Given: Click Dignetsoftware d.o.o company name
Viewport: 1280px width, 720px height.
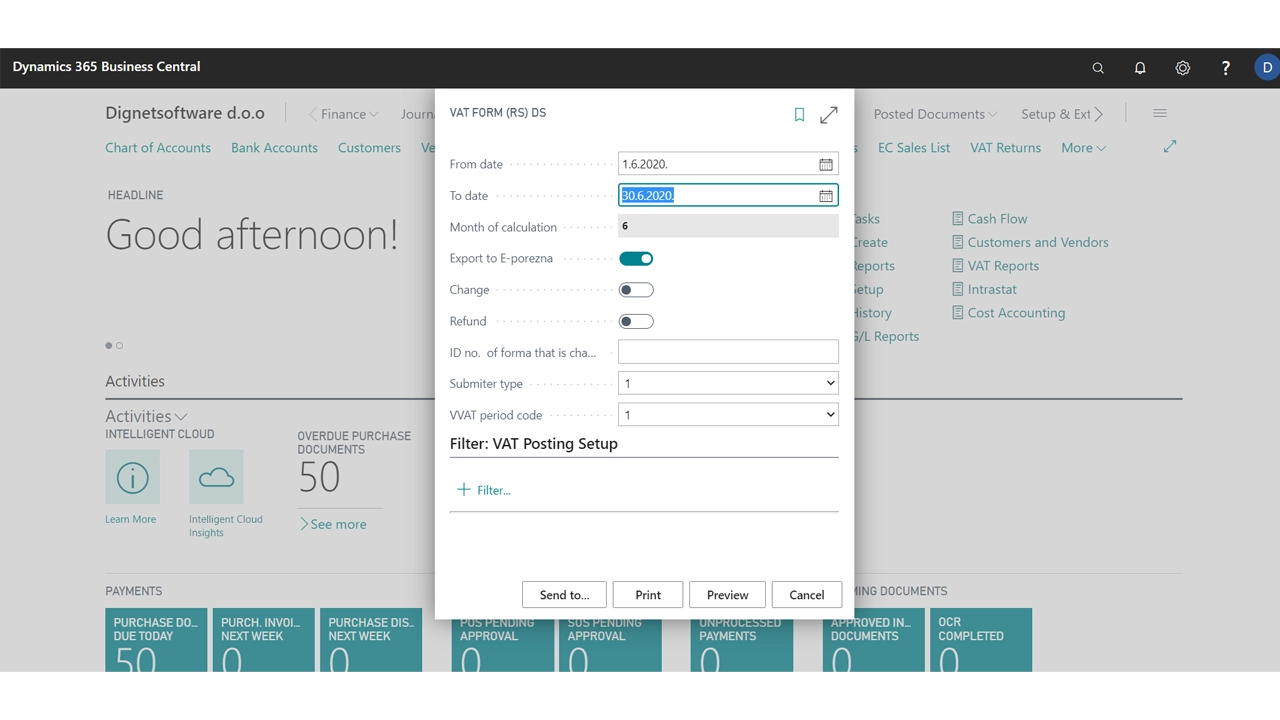Looking at the screenshot, I should pos(185,113).
